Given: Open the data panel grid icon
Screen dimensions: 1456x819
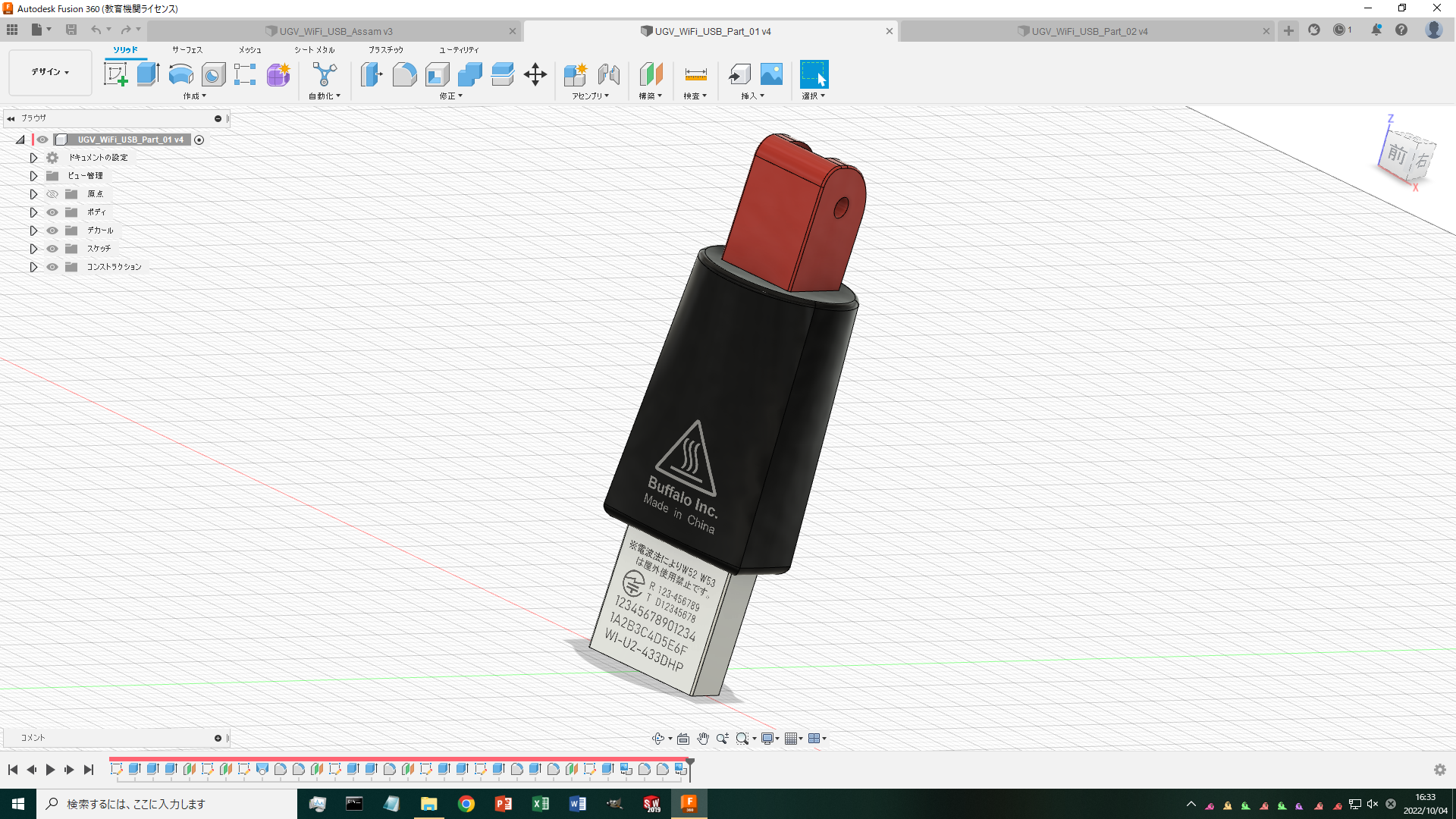Looking at the screenshot, I should point(12,30).
